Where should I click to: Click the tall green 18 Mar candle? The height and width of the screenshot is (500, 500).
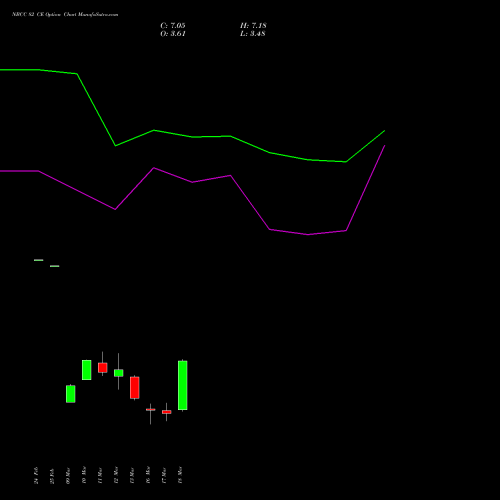[x=183, y=385]
